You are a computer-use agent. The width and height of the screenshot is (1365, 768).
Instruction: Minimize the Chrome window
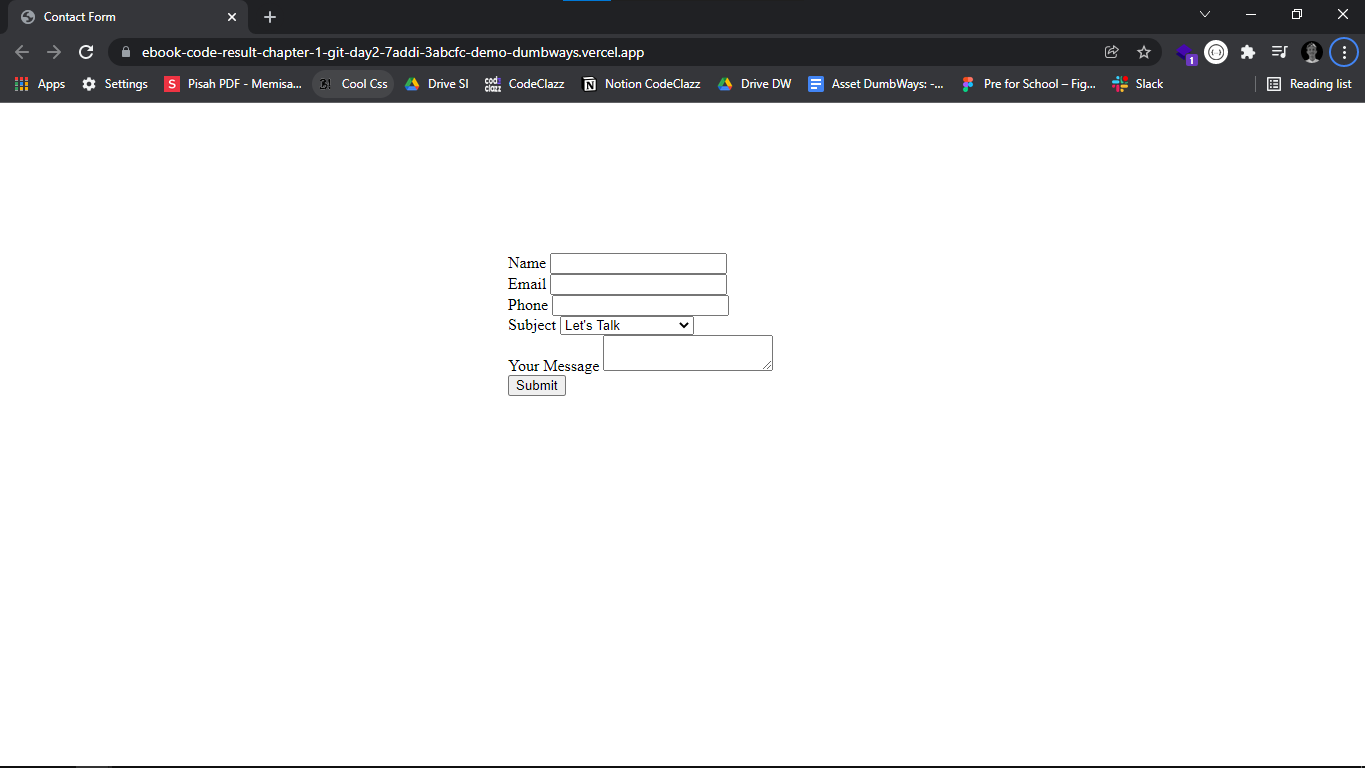(1251, 14)
